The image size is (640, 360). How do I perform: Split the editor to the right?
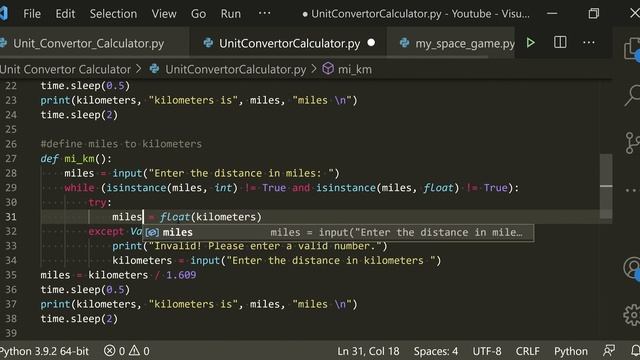click(x=560, y=42)
